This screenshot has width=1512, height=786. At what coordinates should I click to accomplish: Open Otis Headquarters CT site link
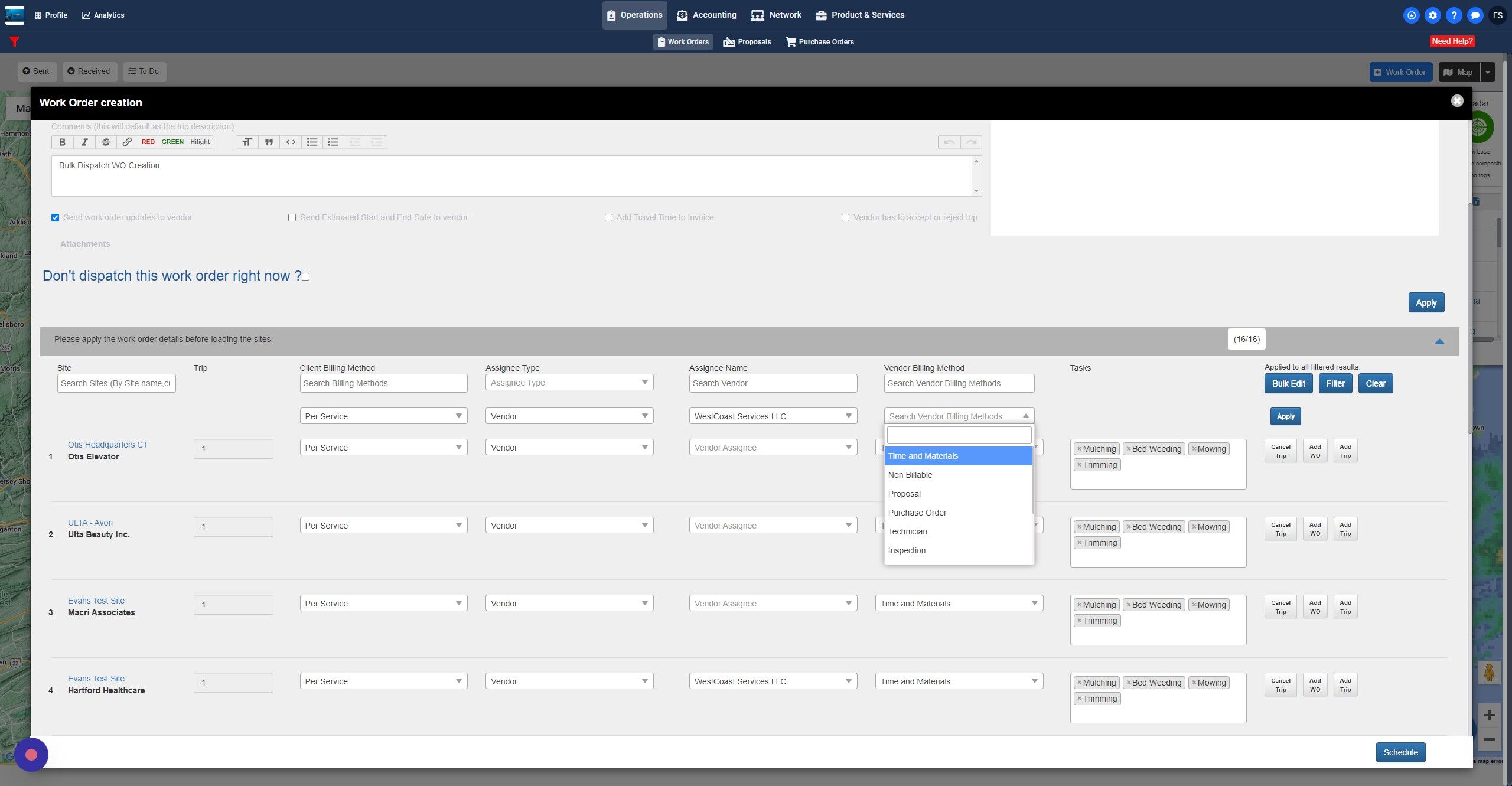107,445
